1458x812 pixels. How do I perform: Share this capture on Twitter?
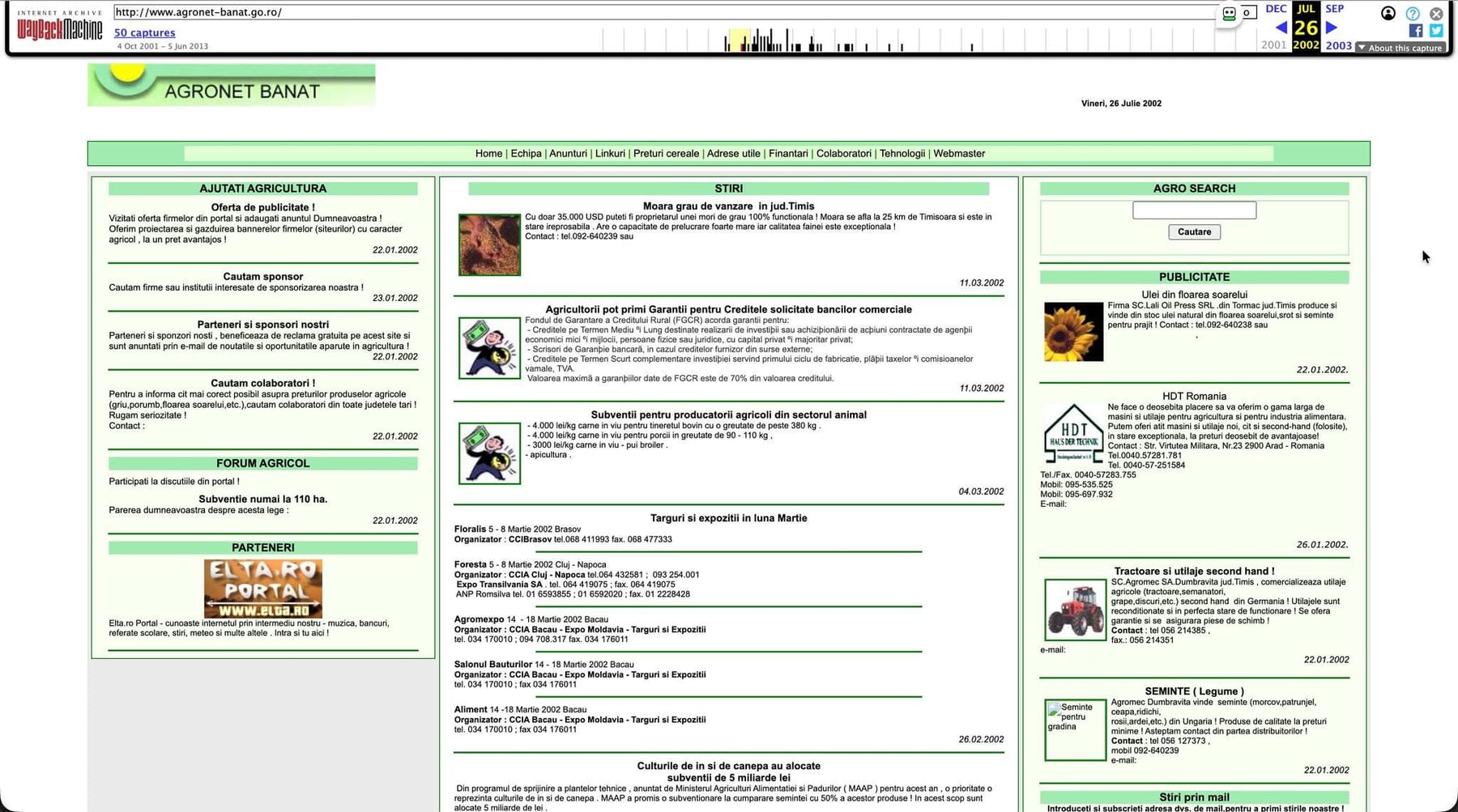point(1436,31)
